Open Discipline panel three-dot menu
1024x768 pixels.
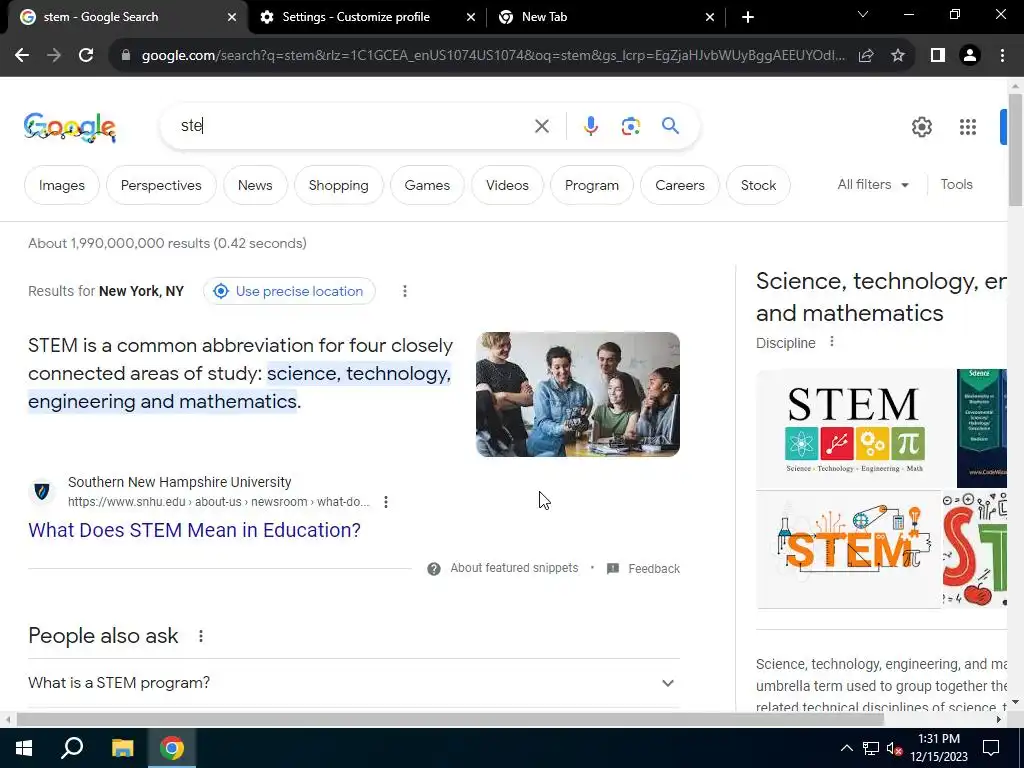[x=831, y=342]
